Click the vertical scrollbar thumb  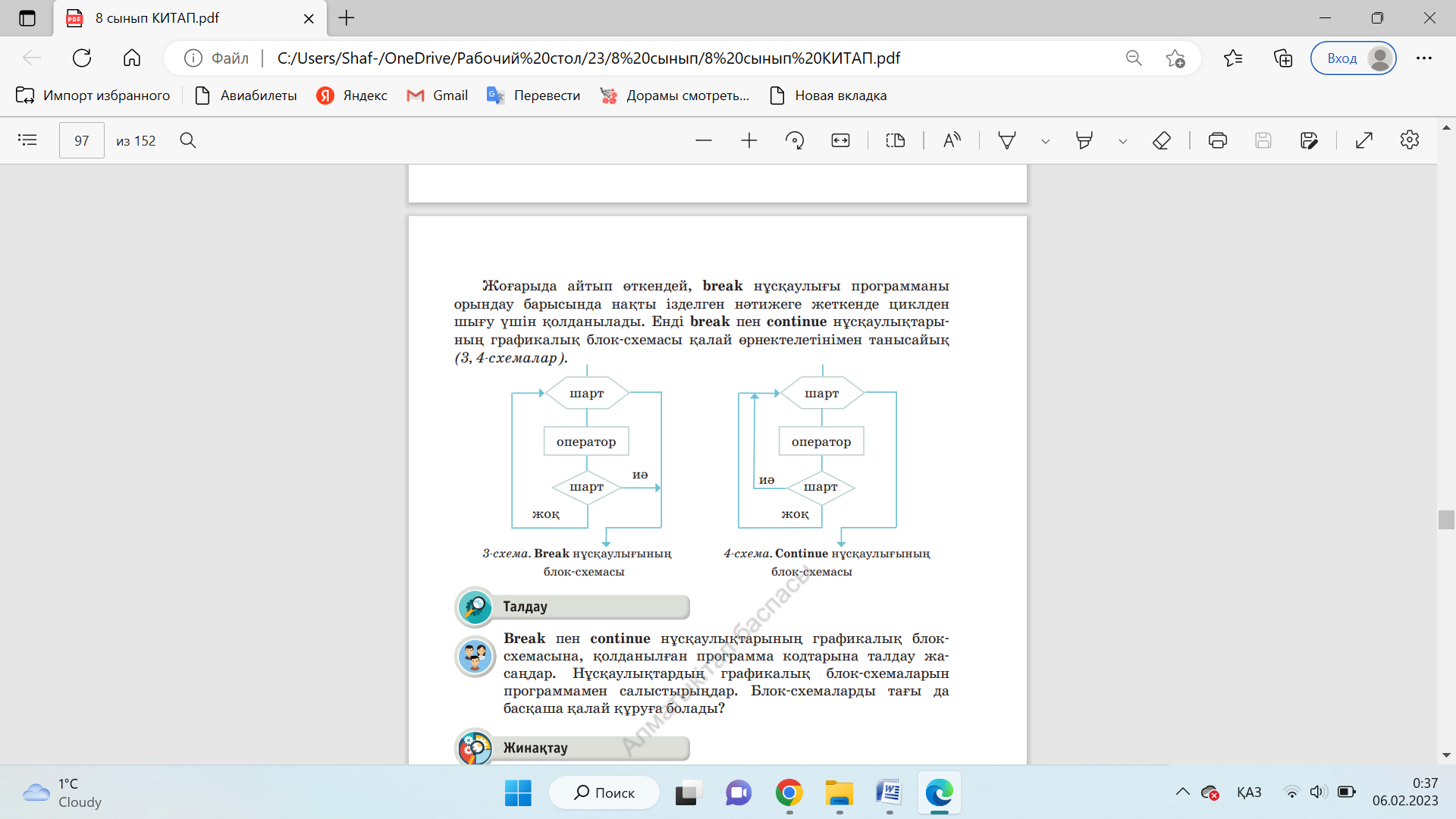[1446, 519]
